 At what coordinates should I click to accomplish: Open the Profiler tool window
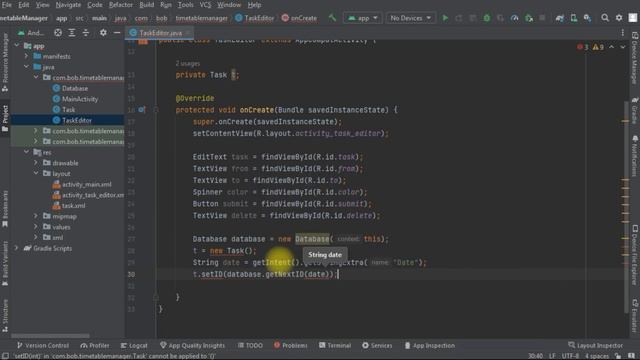95,345
